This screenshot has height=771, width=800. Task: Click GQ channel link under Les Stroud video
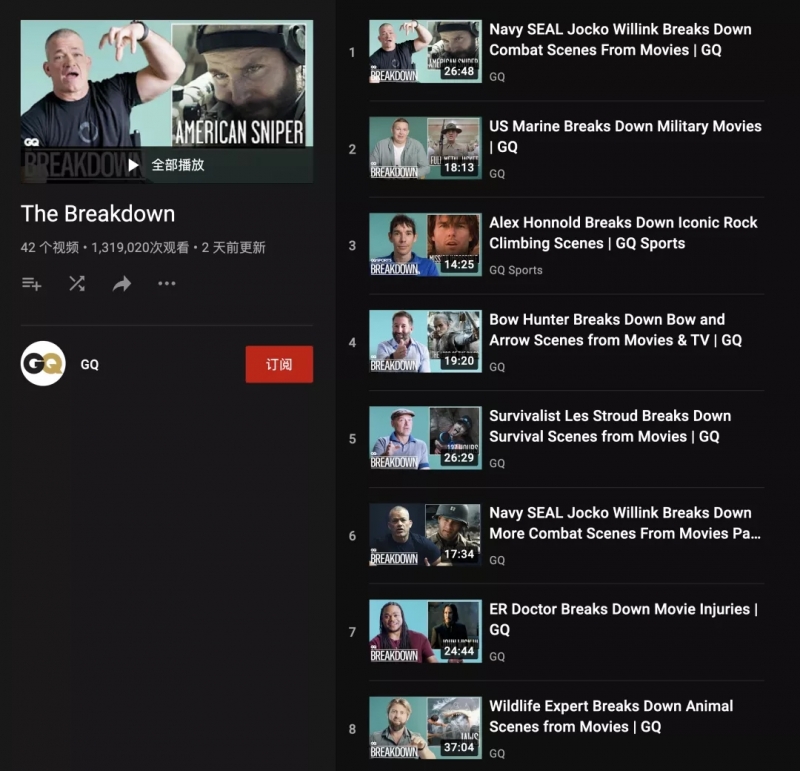(497, 463)
